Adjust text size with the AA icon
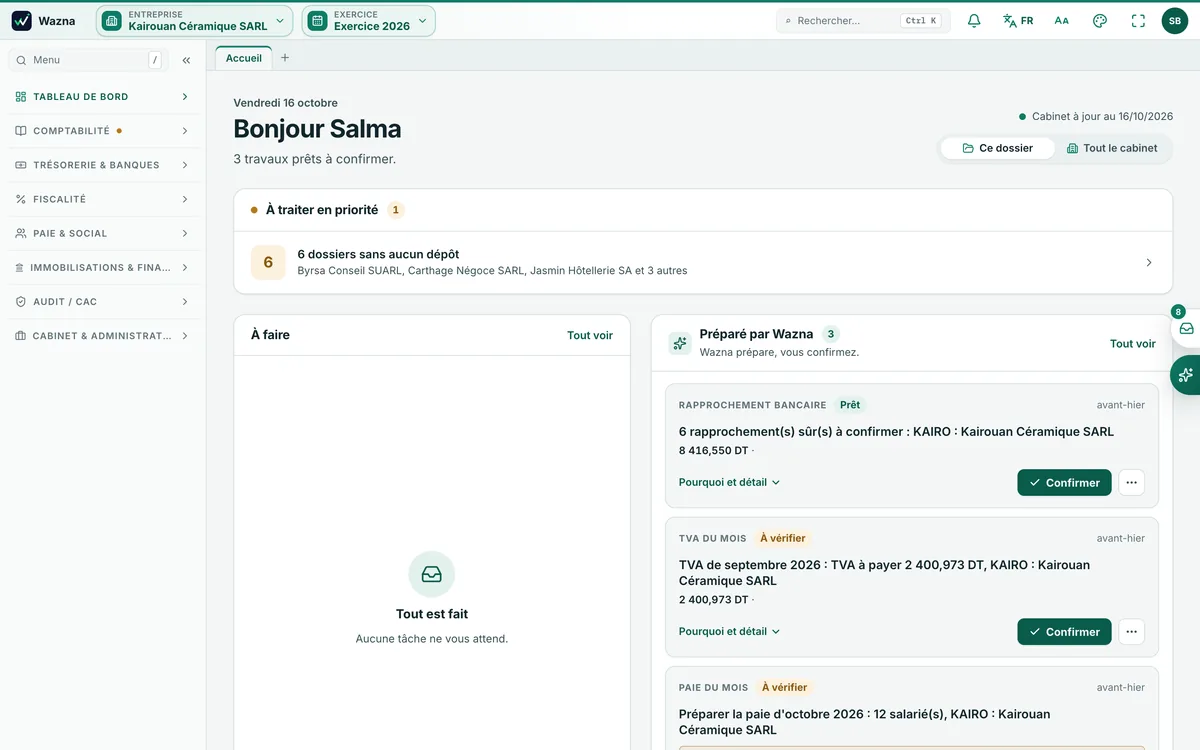This screenshot has width=1200, height=750. pos(1062,21)
